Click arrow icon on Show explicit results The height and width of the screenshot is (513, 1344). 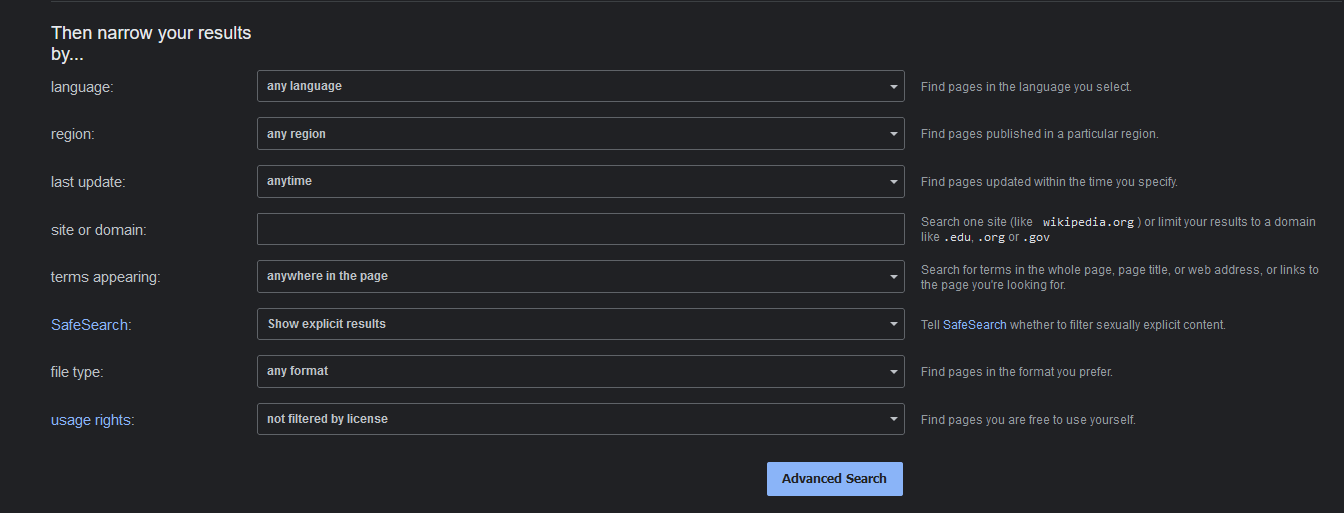[894, 324]
